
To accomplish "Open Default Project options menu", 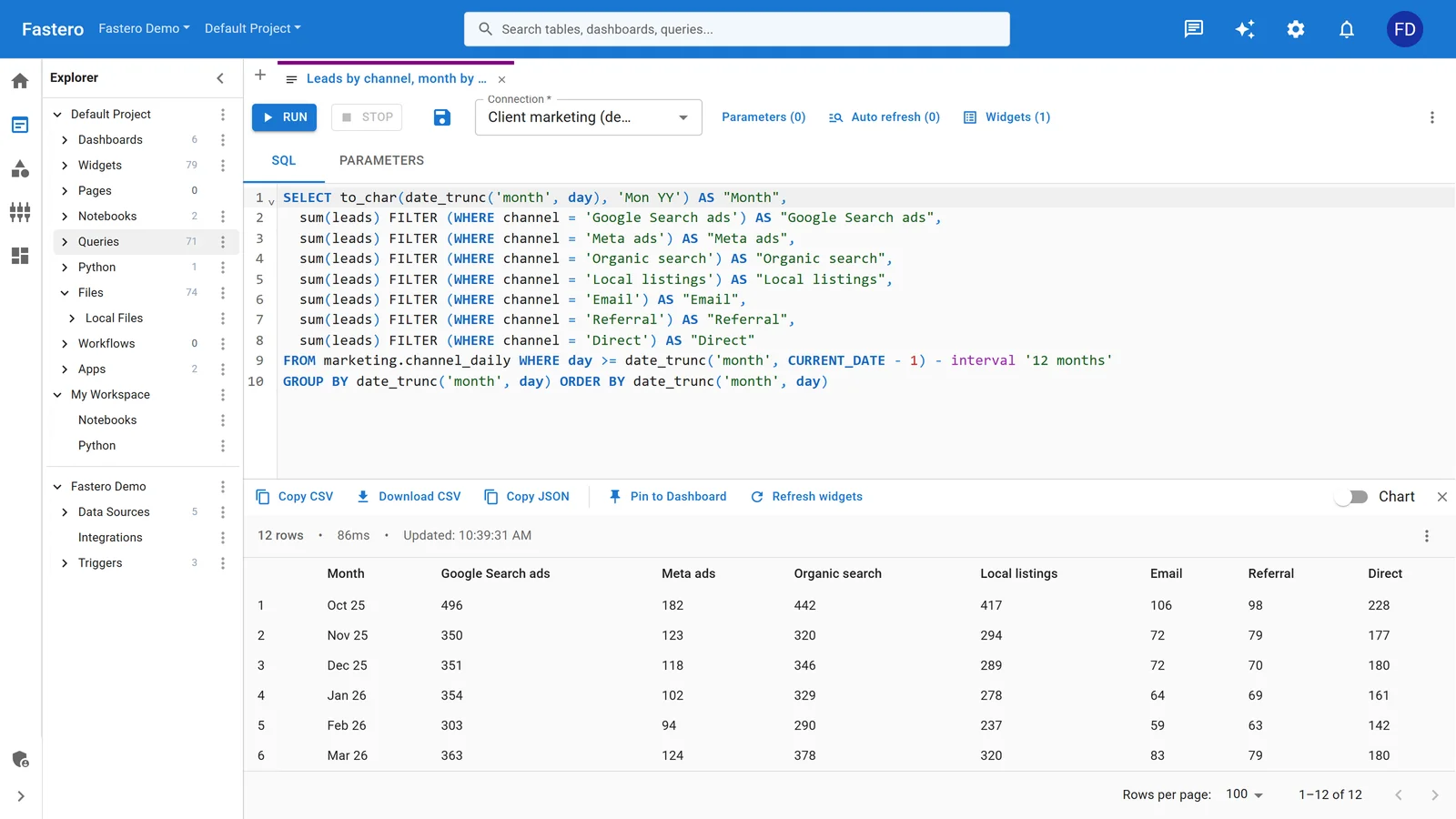I will click(223, 115).
